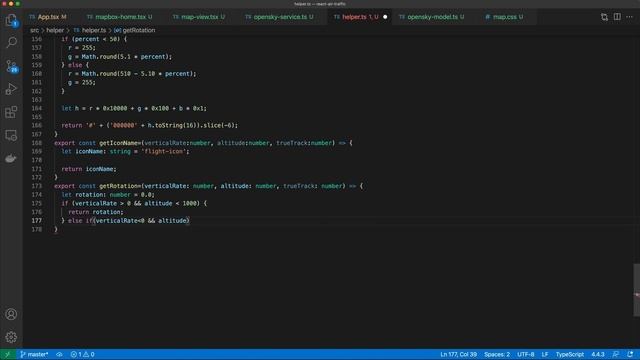
Task: Click 'return rotation;' on line 176
Action: pos(96,212)
